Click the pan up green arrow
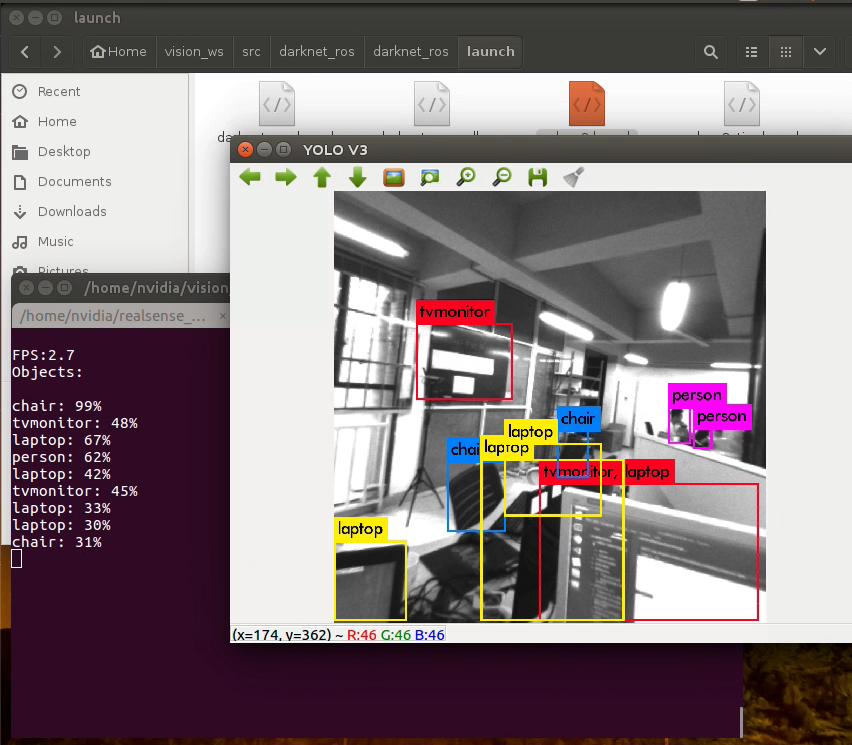This screenshot has height=745, width=852. [x=322, y=177]
